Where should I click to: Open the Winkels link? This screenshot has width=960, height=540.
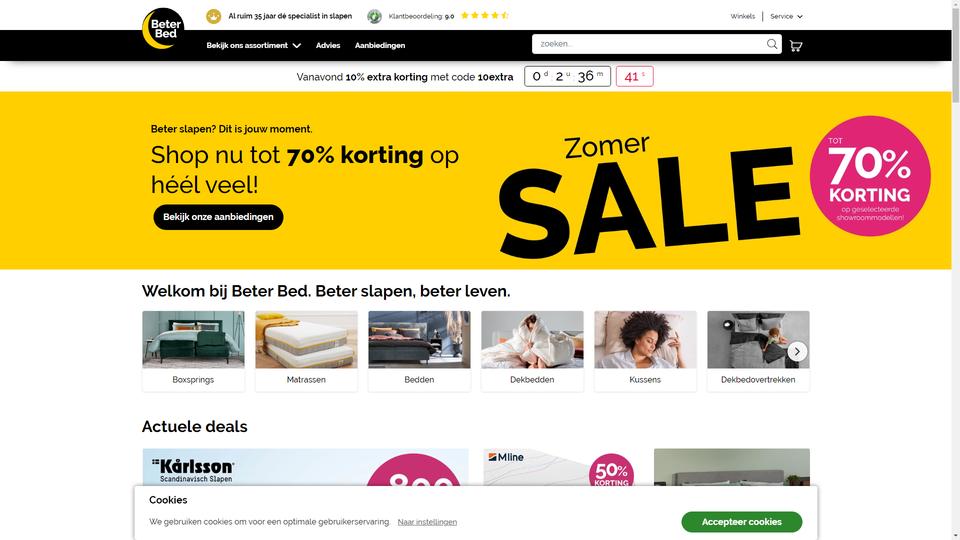point(742,17)
